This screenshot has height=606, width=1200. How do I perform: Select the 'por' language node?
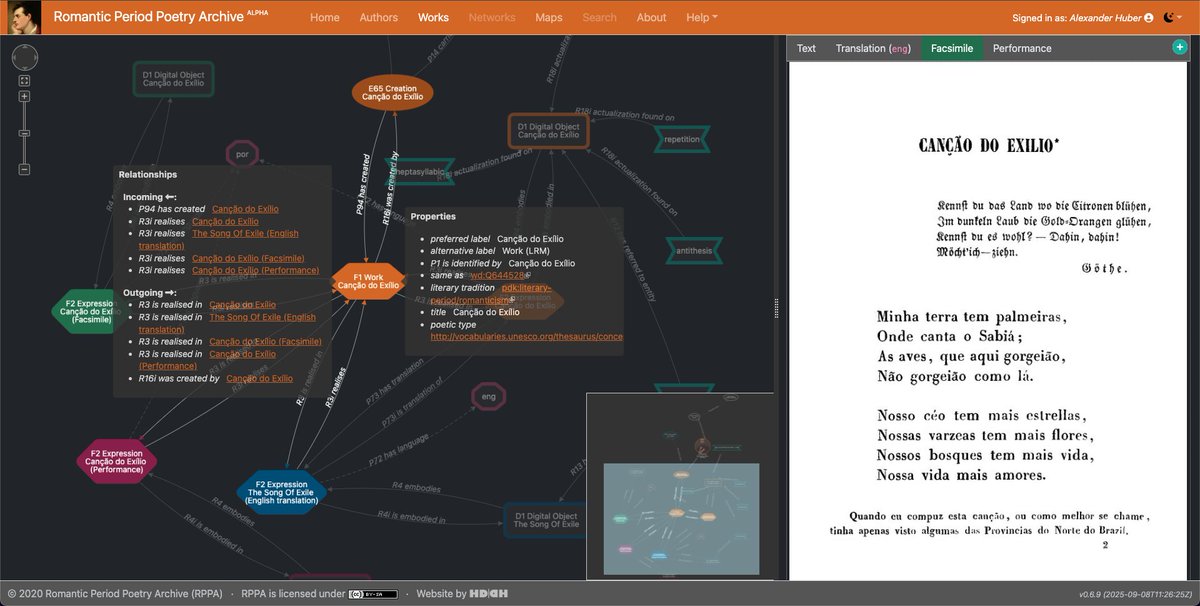pos(242,156)
